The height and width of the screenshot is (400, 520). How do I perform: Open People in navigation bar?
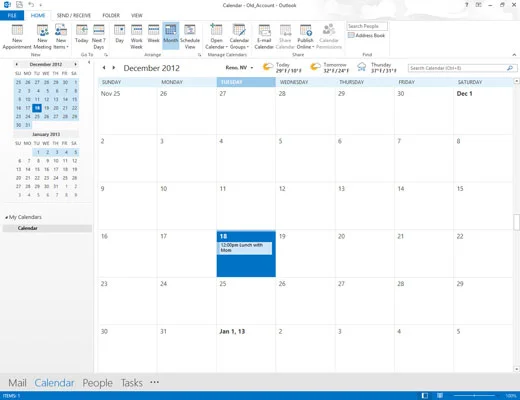click(97, 383)
